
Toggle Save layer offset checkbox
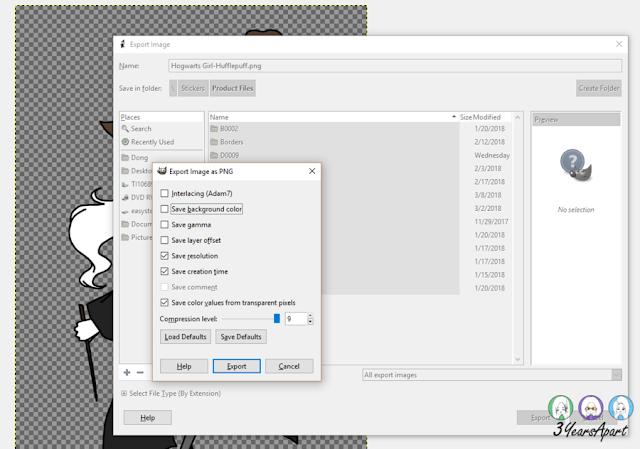click(x=164, y=240)
